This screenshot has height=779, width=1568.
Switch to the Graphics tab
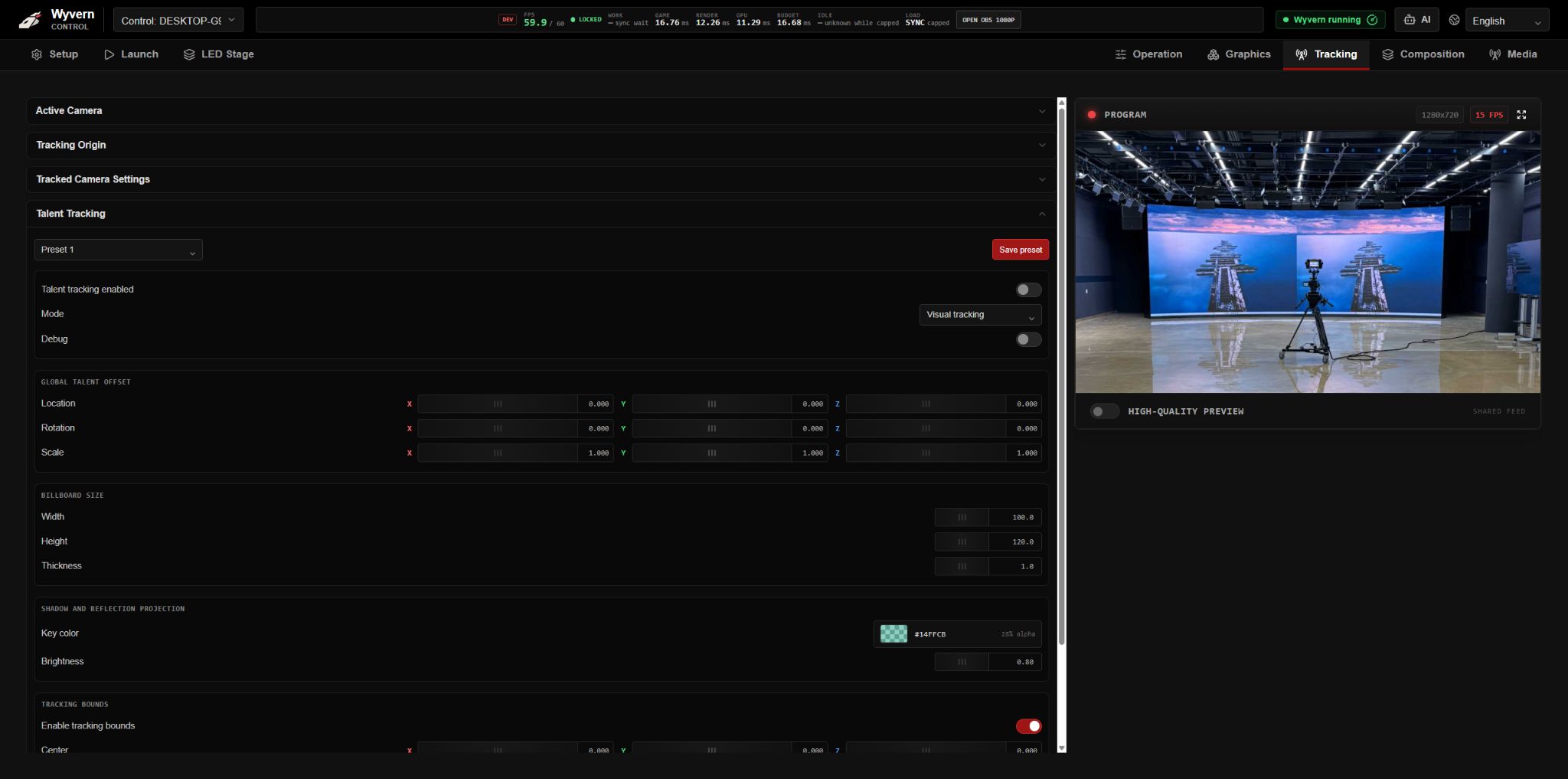1239,54
